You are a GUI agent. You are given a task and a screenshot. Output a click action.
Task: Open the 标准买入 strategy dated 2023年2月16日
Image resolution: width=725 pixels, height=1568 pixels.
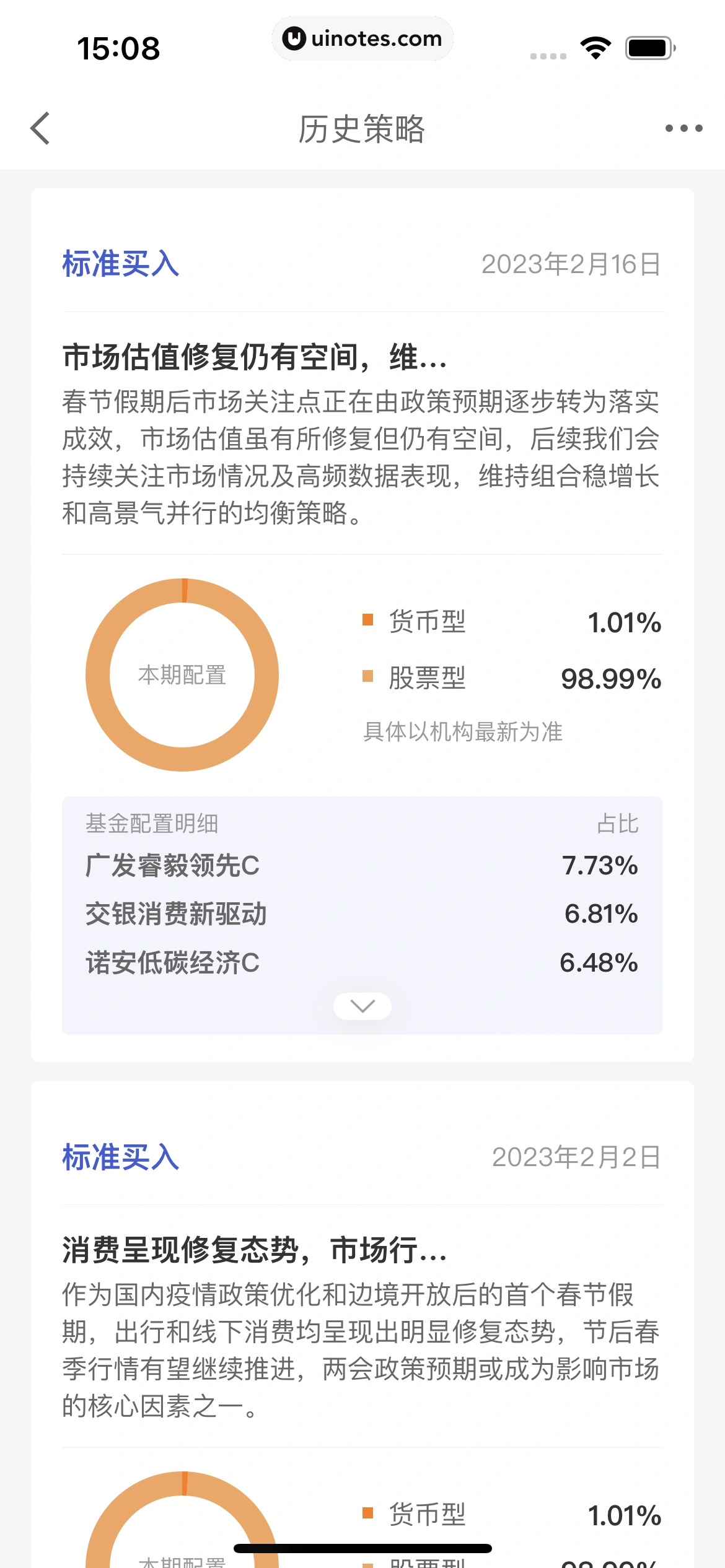click(121, 264)
